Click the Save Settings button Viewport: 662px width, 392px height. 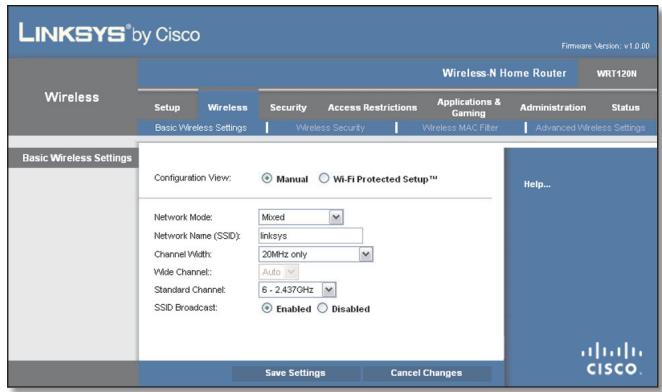[296, 373]
